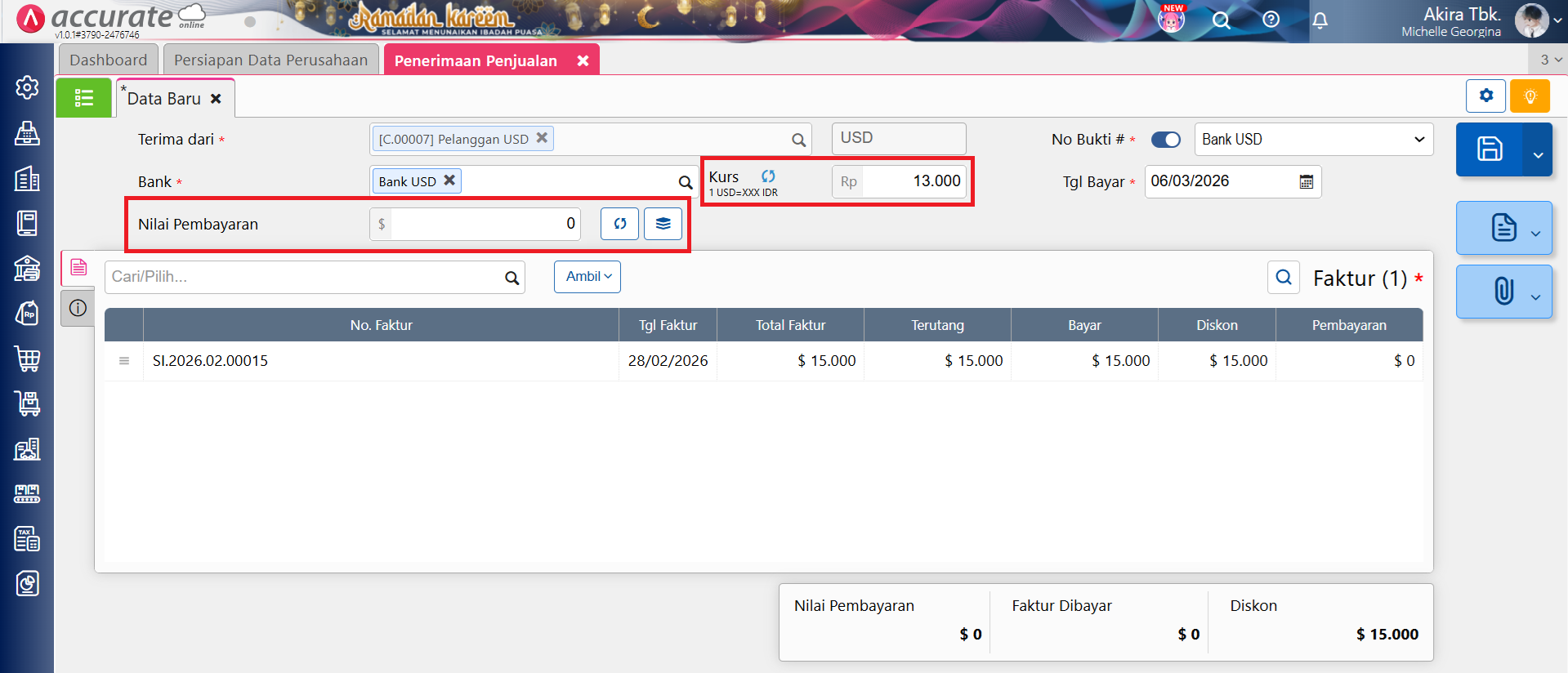Click the recalculate Nilai Pembayaran icon
The height and width of the screenshot is (673, 1568).
click(x=619, y=224)
